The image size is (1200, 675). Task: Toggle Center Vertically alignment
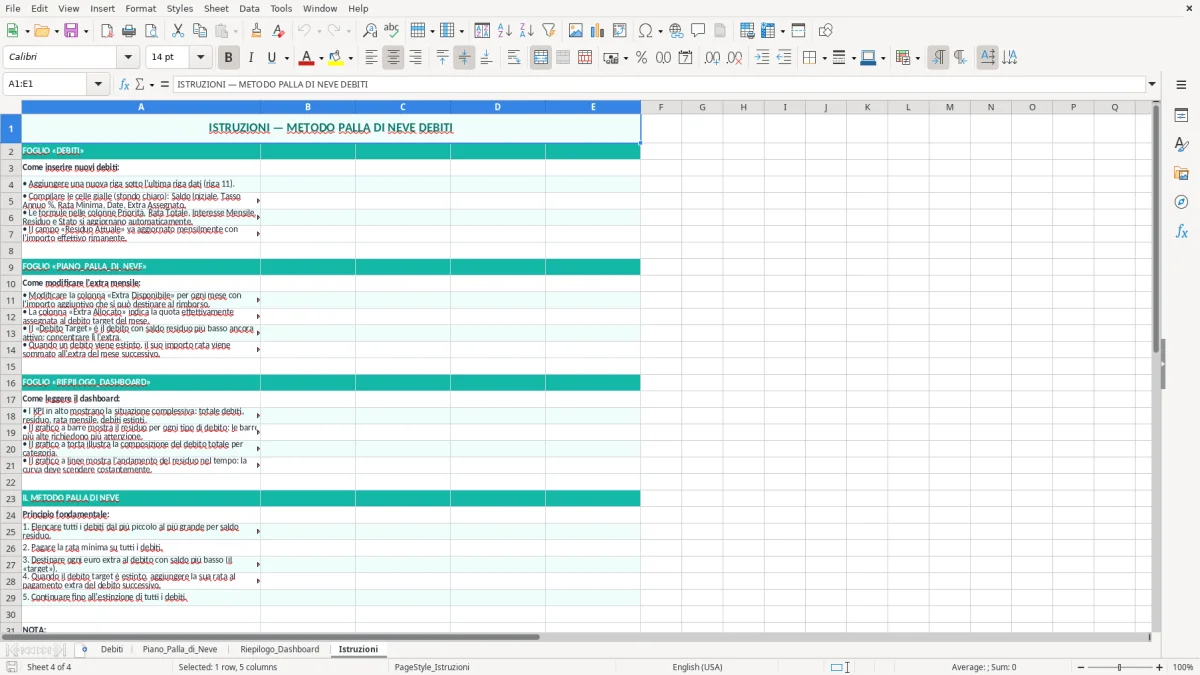464,58
